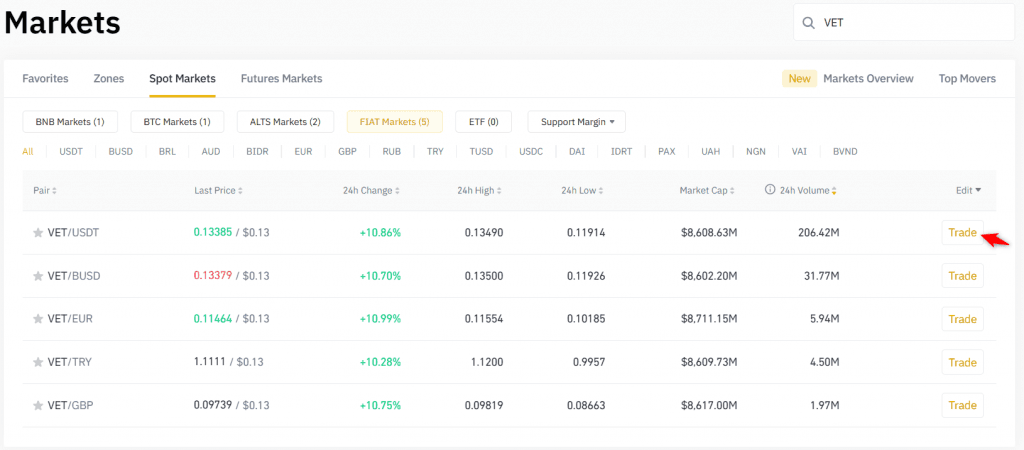Filter by TUSD quote currency
This screenshot has height=450, width=1024.
click(x=482, y=152)
